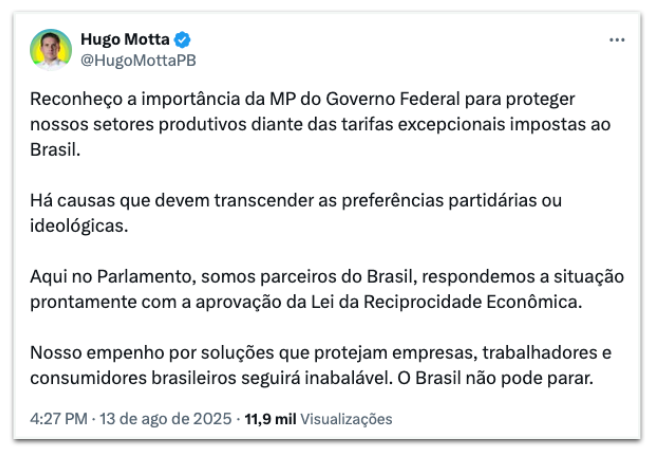
Task: Click the Hugo Motta display name
Action: tap(125, 39)
